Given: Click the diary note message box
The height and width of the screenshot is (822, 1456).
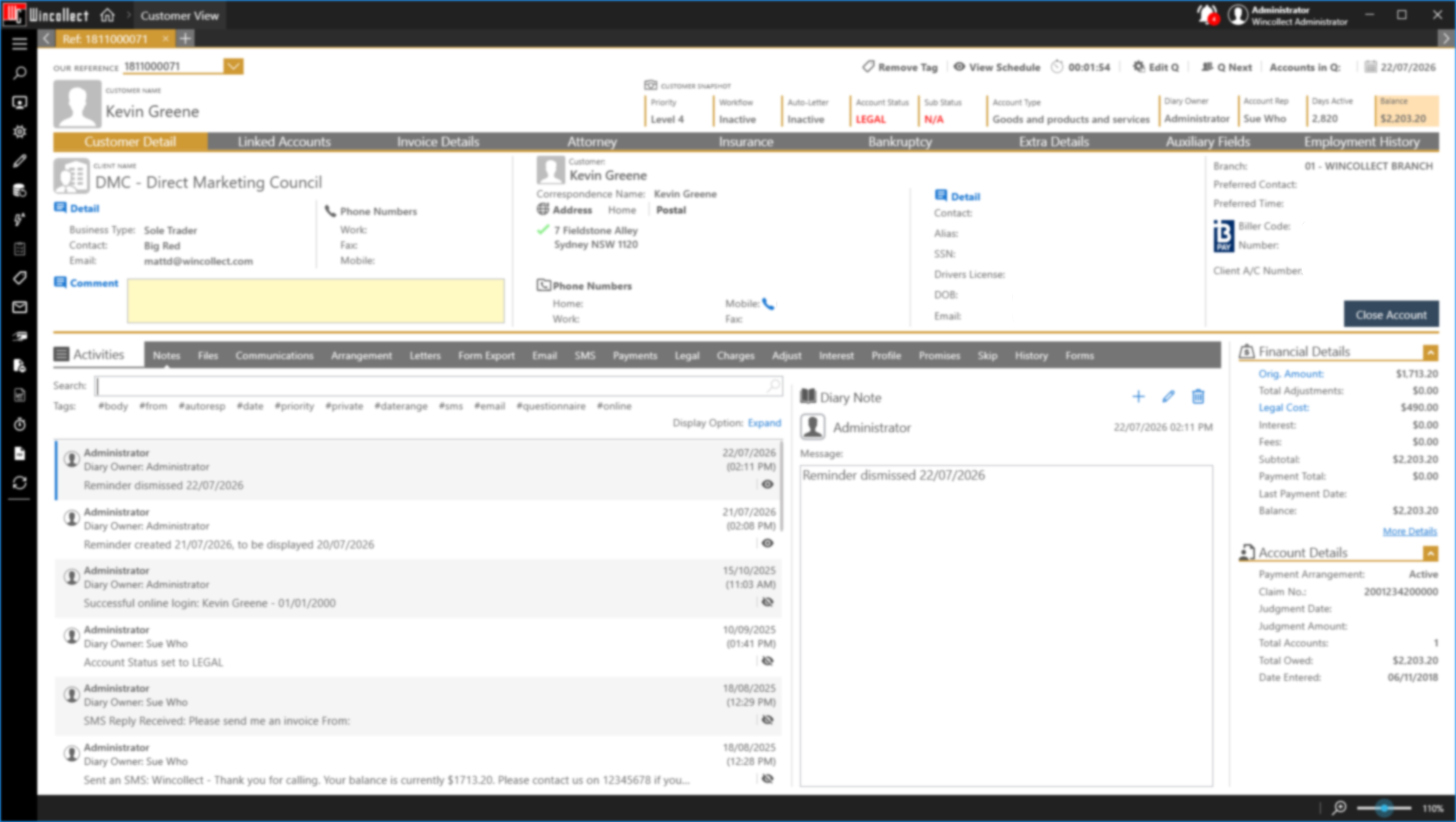Looking at the screenshot, I should pyautogui.click(x=1006, y=626).
